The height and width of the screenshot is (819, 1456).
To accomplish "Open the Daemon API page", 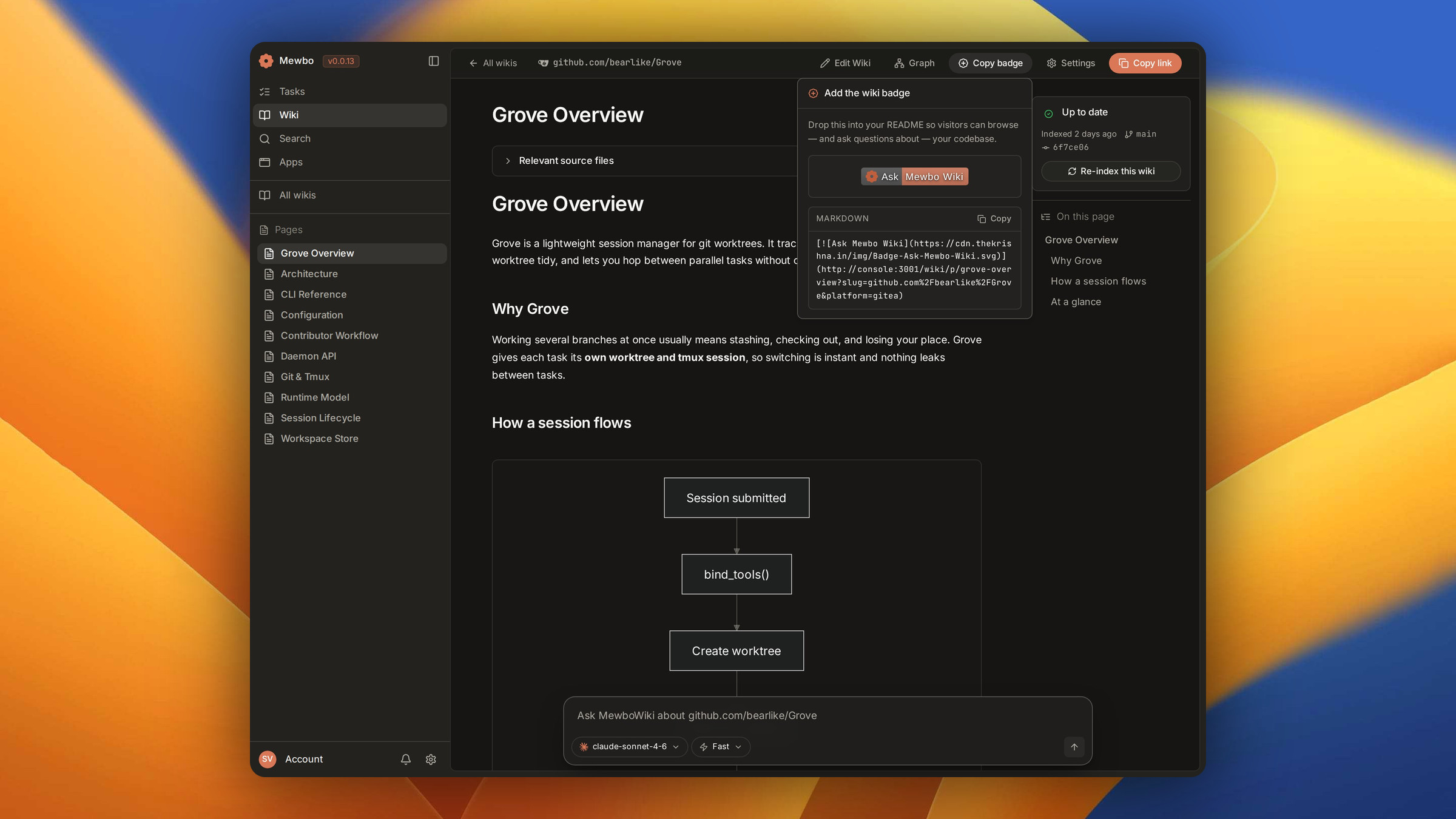I will point(352,357).
